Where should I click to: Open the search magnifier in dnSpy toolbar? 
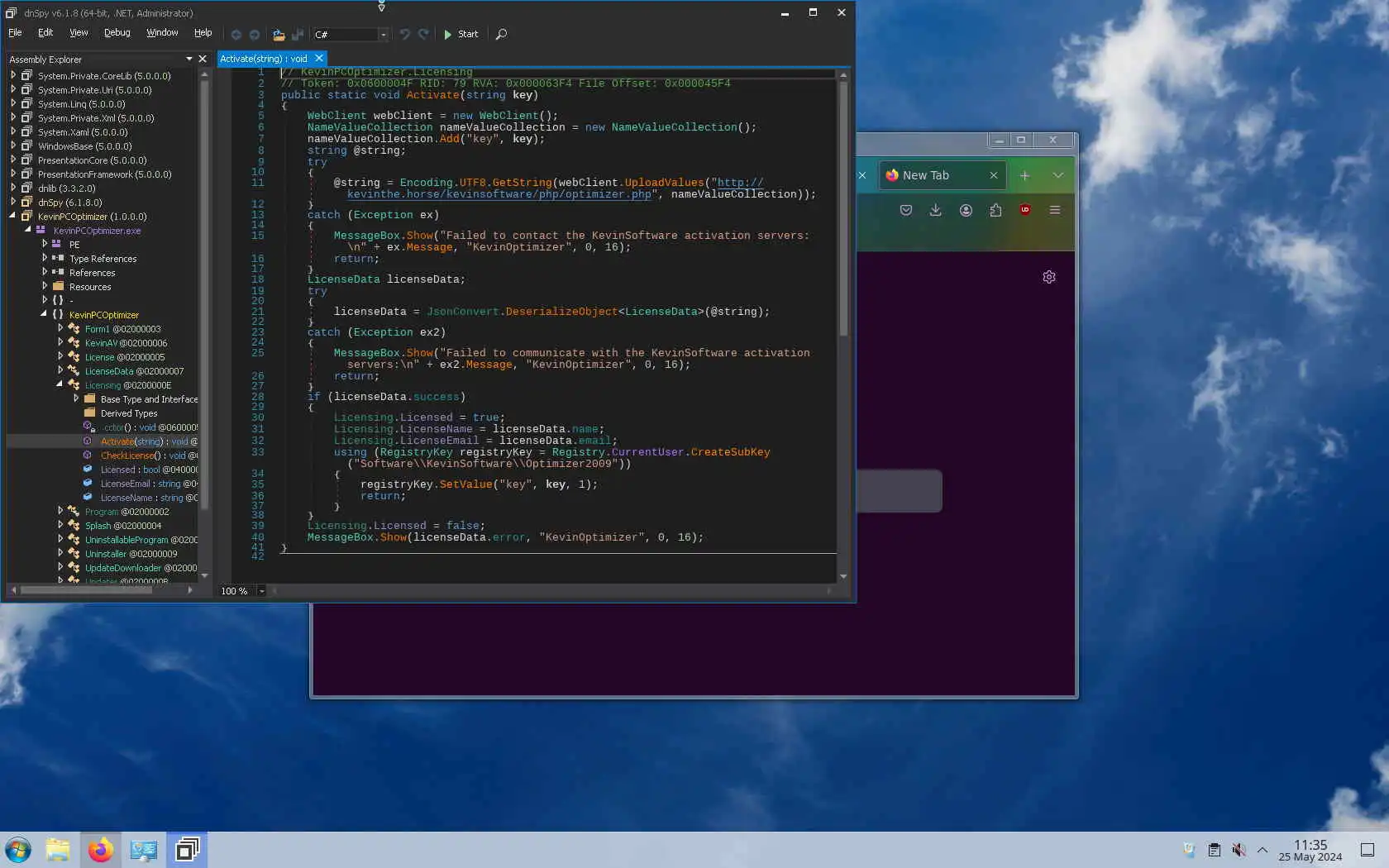(x=501, y=35)
